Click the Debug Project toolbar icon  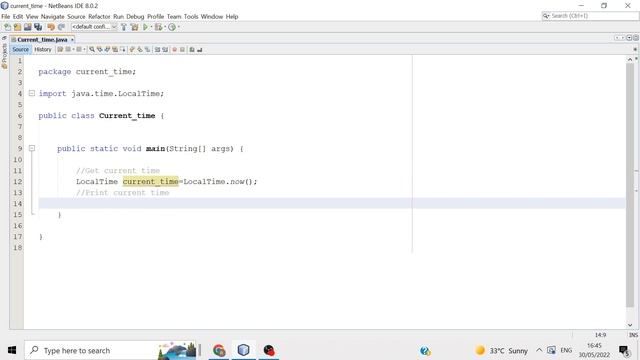click(x=158, y=27)
